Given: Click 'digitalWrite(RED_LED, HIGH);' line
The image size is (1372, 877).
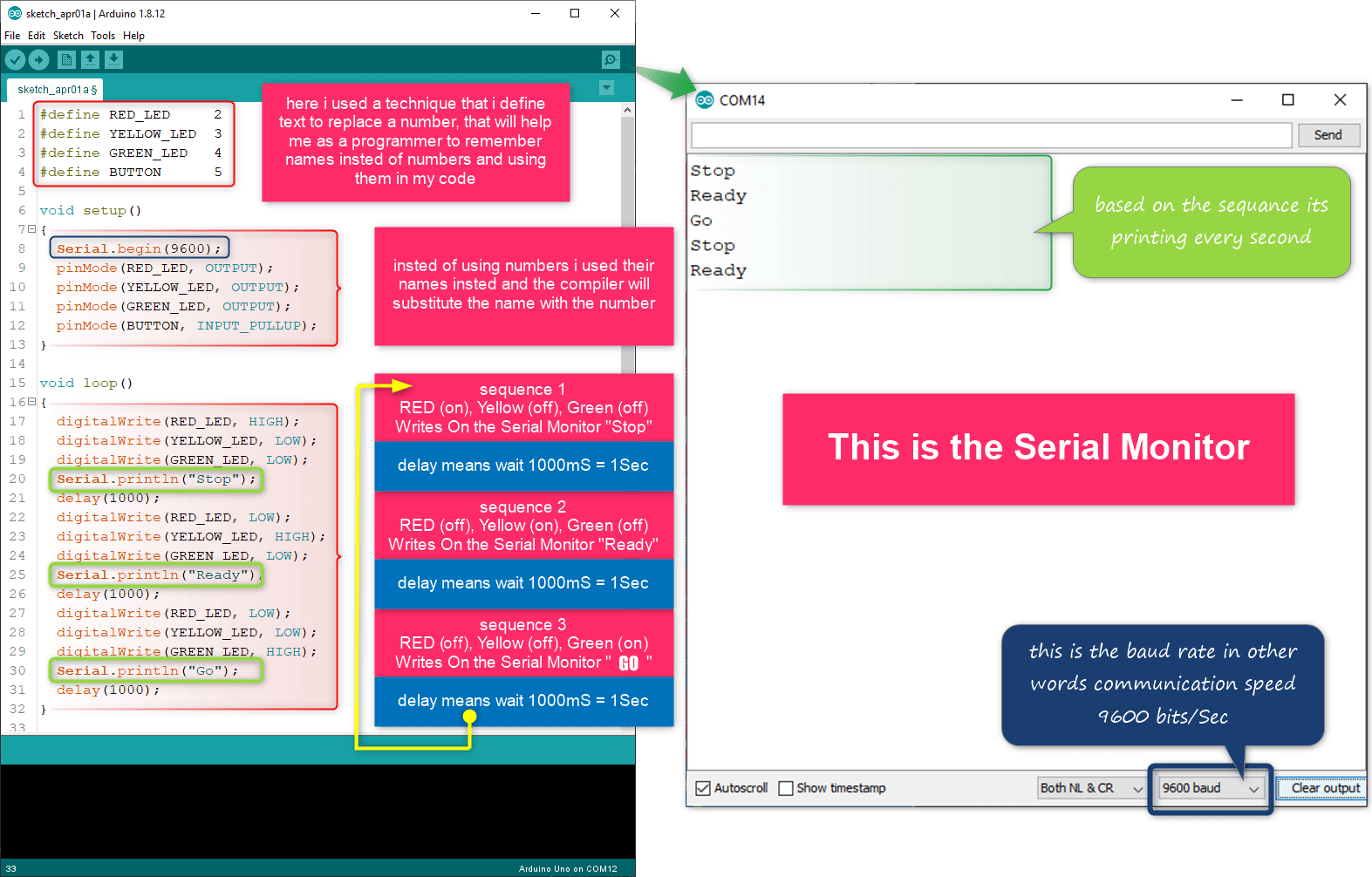Looking at the screenshot, I should 178,421.
